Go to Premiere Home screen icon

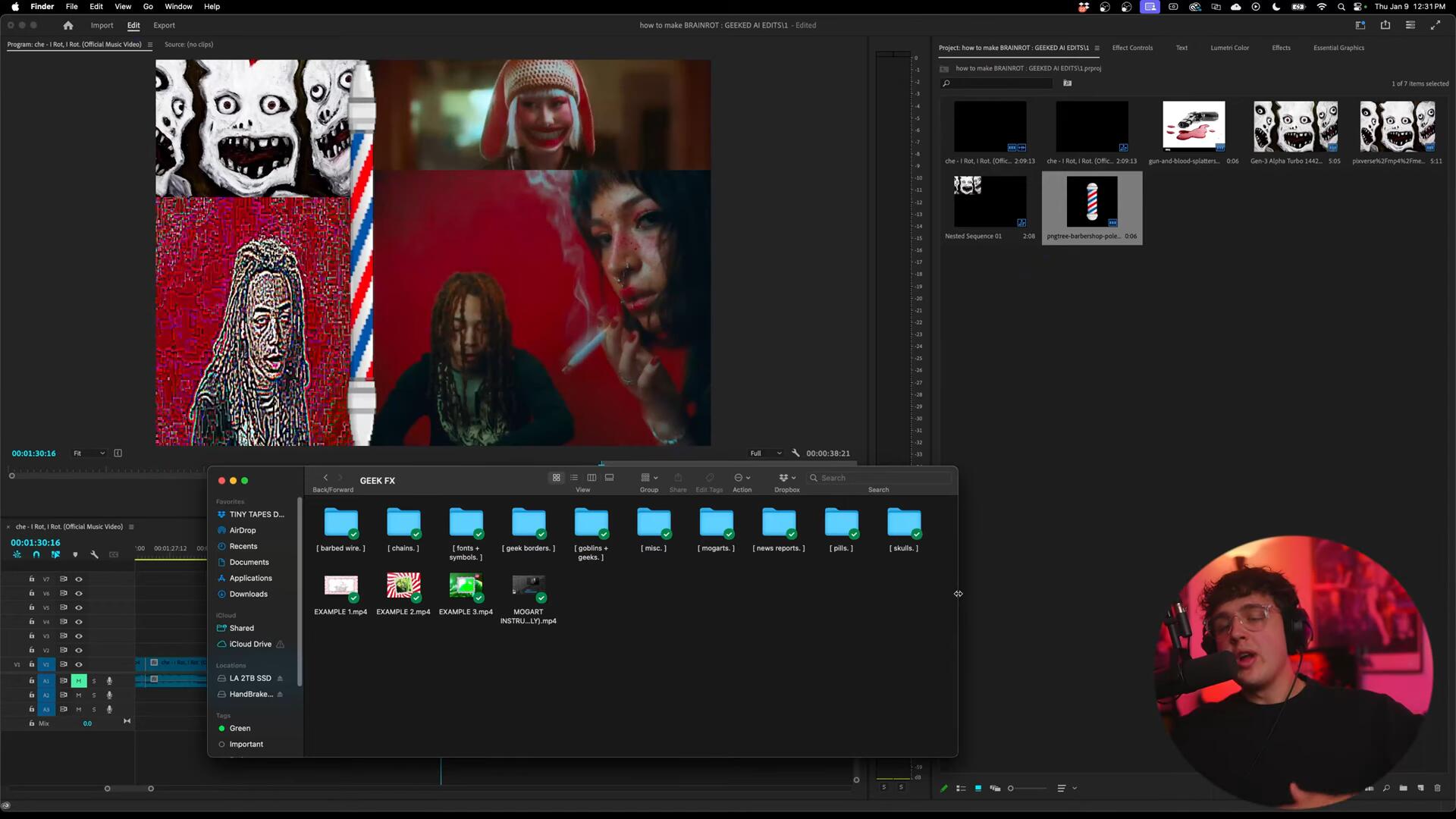tap(68, 25)
